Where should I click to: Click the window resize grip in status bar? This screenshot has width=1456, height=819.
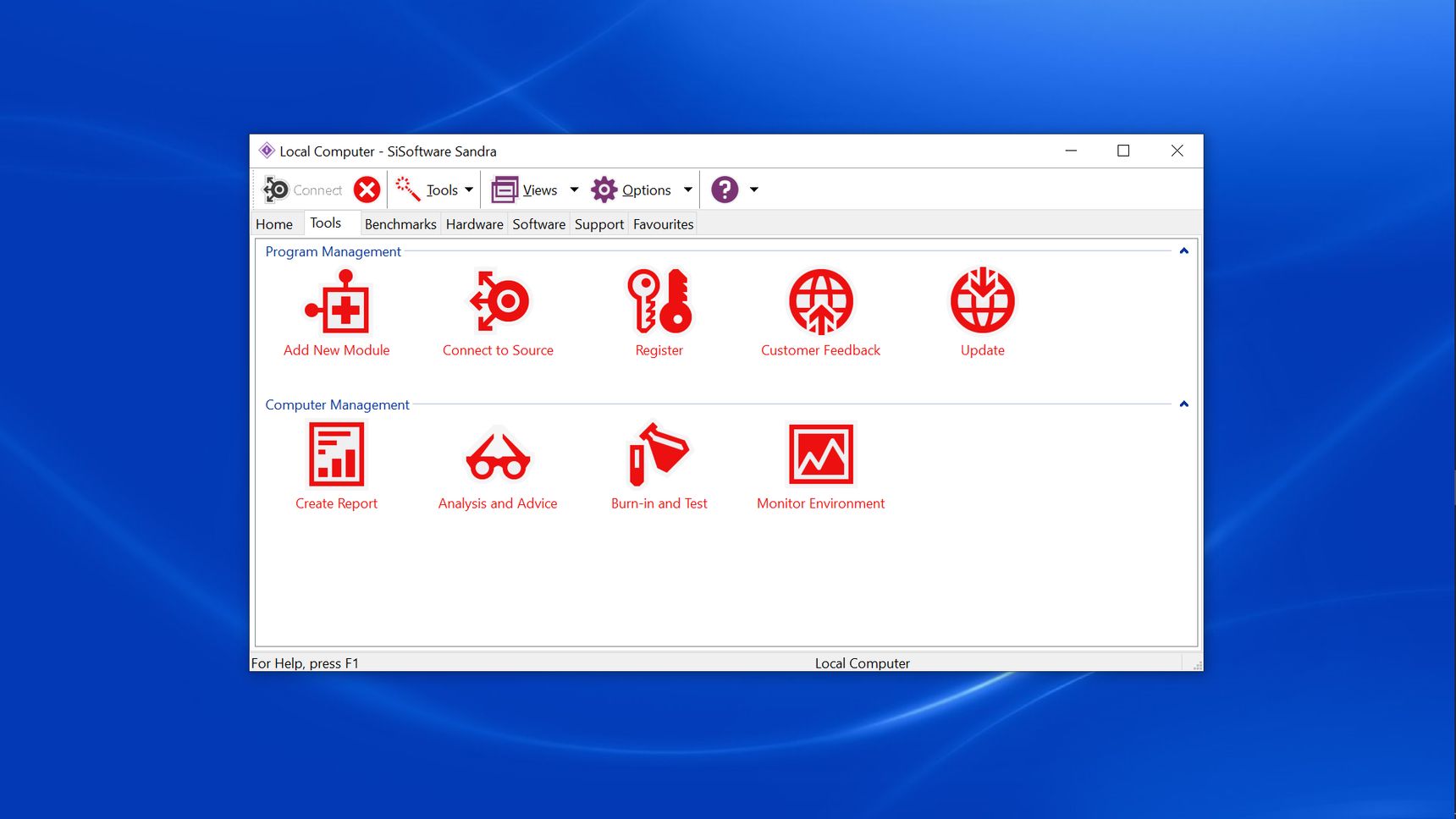1197,666
